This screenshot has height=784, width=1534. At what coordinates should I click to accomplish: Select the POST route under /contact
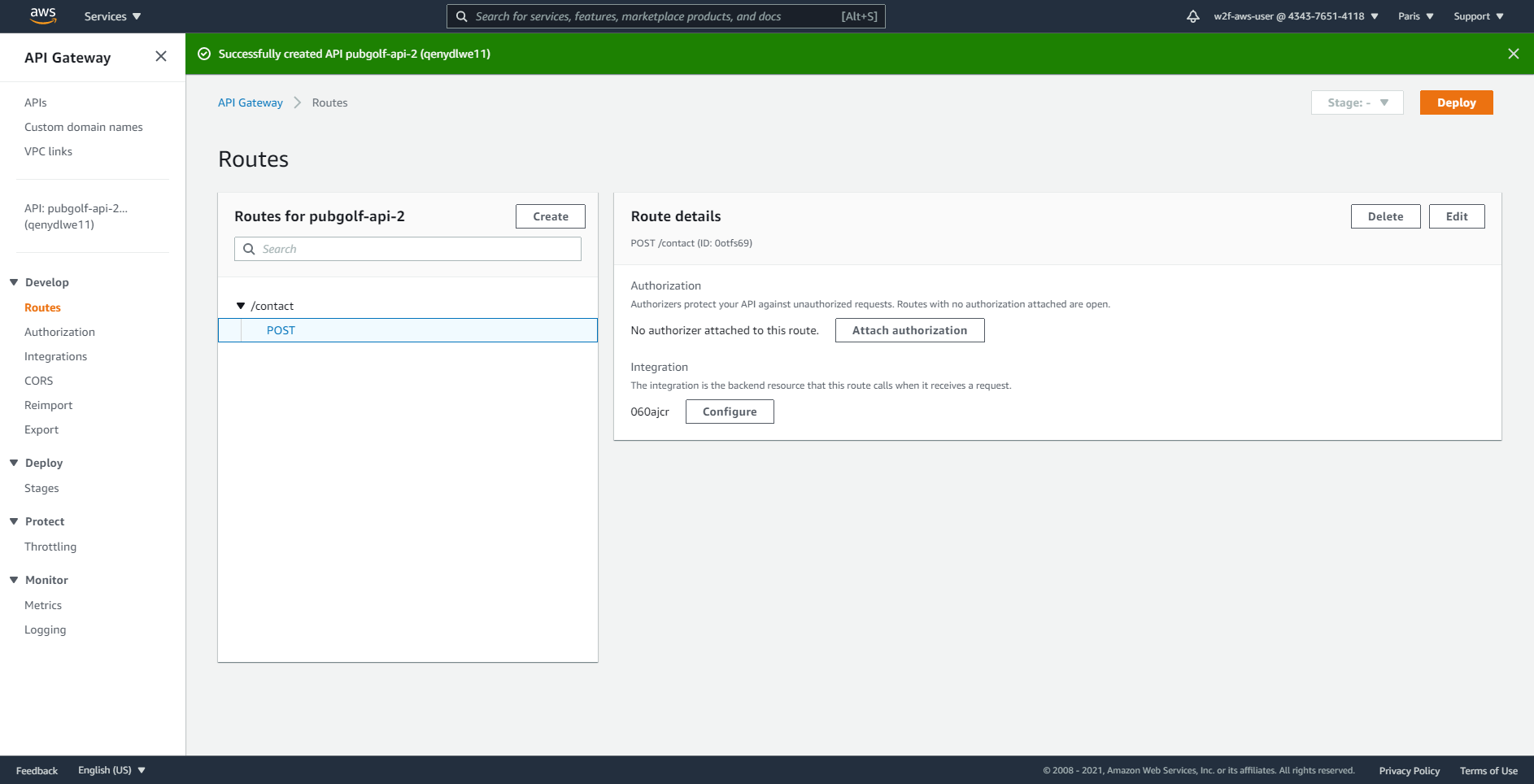407,330
